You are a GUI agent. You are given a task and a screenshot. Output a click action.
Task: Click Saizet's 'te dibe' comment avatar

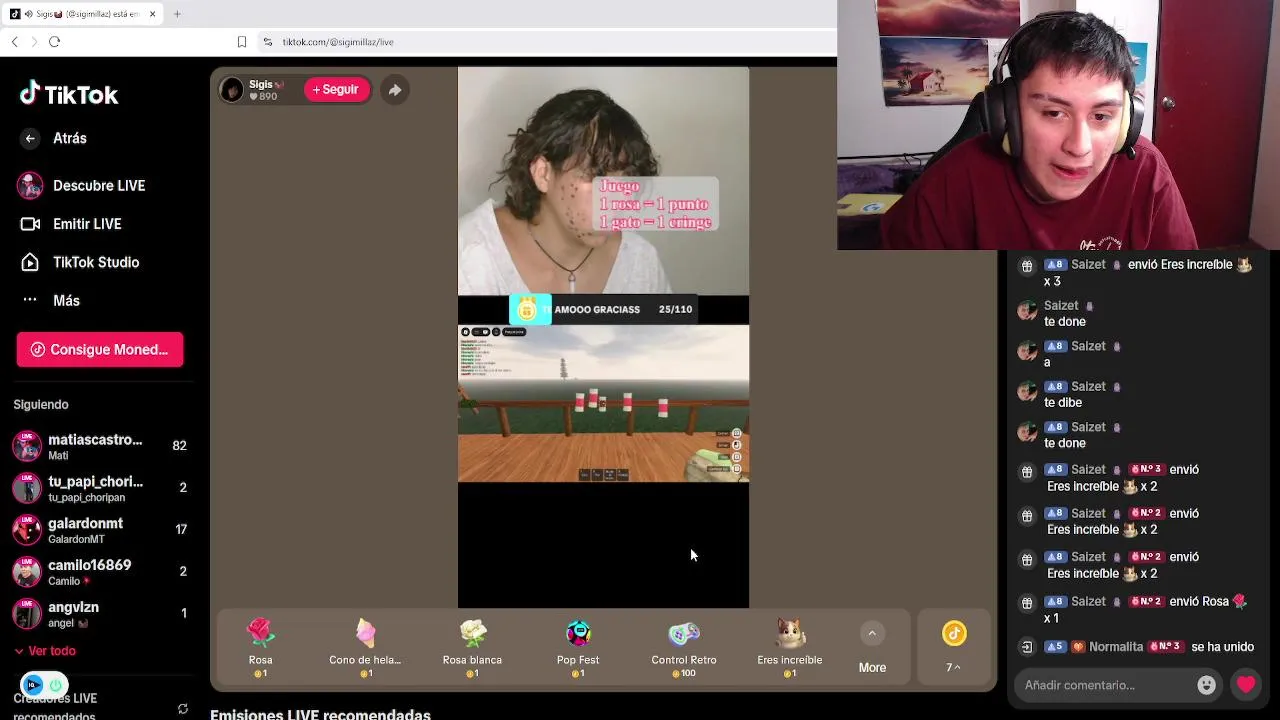1027,392
